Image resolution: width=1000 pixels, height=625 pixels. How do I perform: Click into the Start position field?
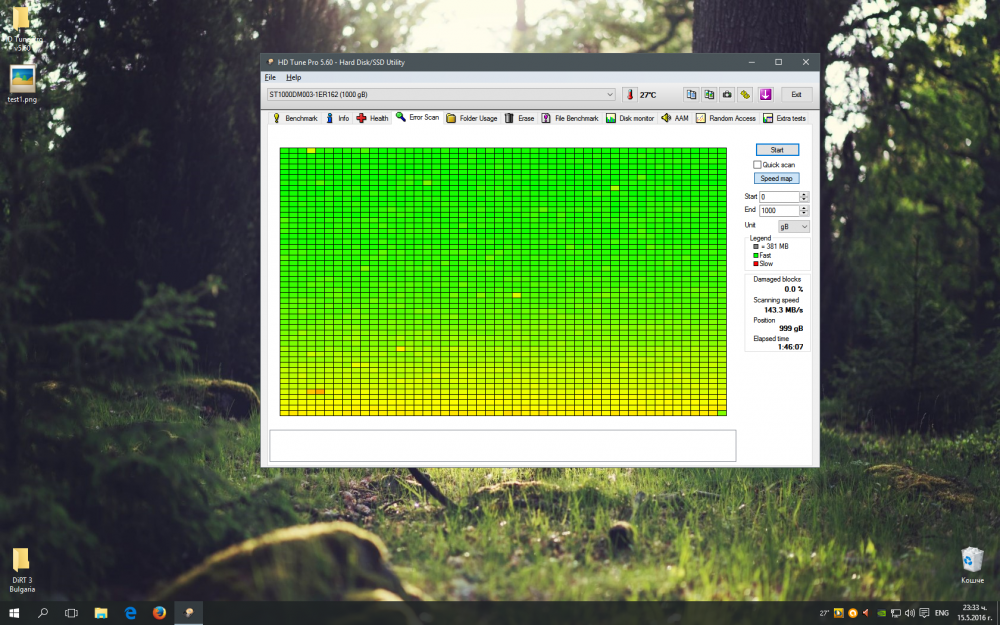779,197
